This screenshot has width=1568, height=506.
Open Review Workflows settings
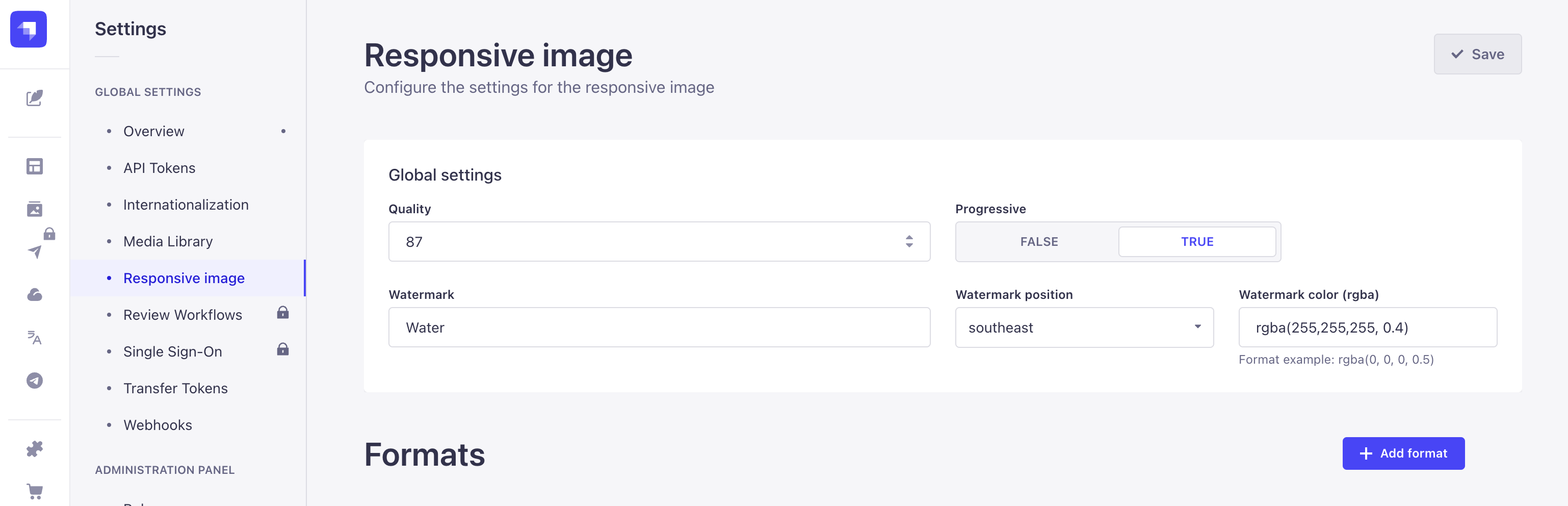pyautogui.click(x=182, y=315)
